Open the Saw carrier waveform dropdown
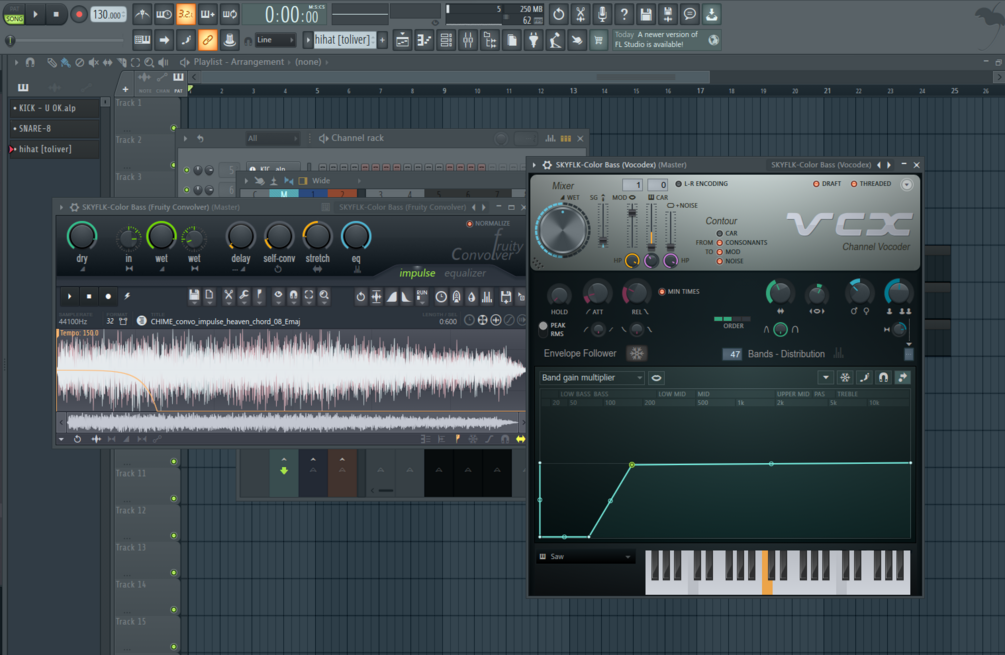The width and height of the screenshot is (1005, 655). coord(586,557)
